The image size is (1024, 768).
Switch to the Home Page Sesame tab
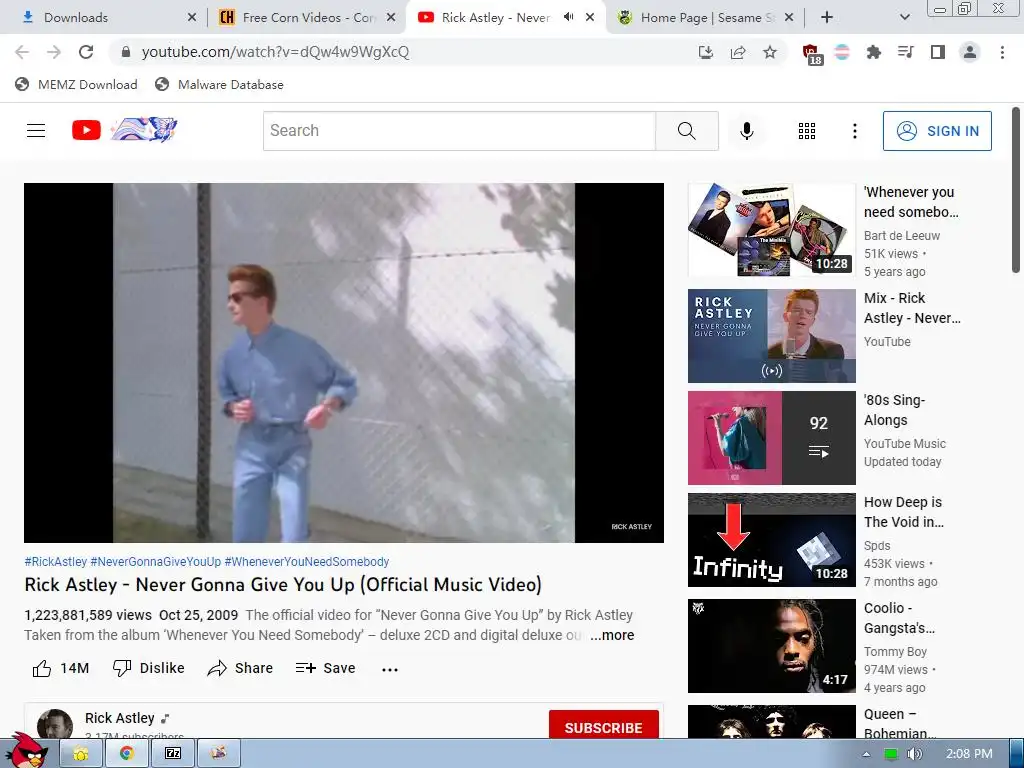click(x=705, y=18)
